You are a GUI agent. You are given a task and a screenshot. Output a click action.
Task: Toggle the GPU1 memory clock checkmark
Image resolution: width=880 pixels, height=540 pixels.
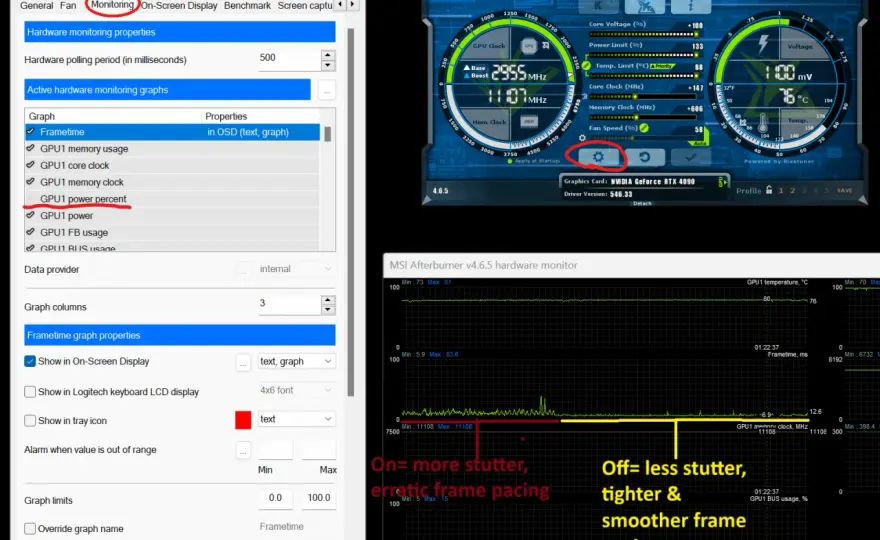[x=30, y=182]
